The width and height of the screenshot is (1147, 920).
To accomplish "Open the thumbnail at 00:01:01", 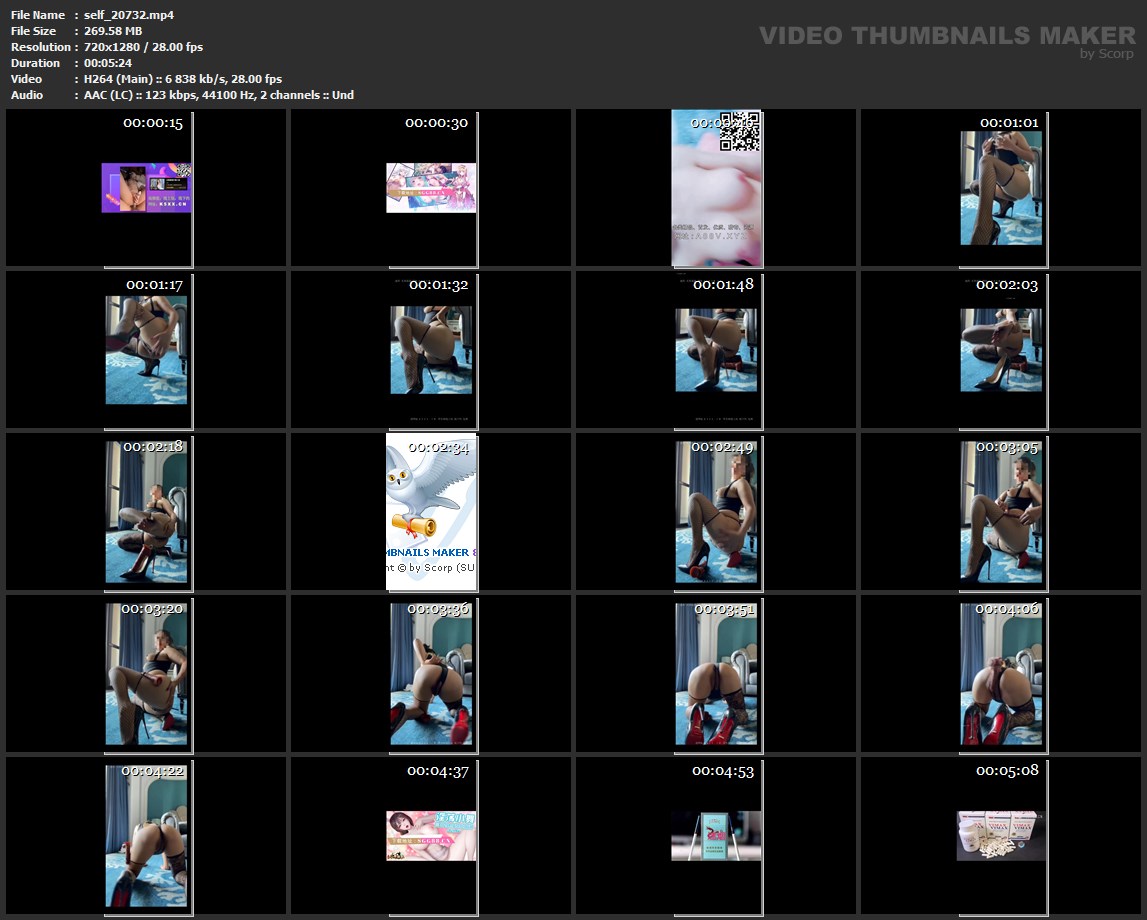I will click(x=1001, y=188).
